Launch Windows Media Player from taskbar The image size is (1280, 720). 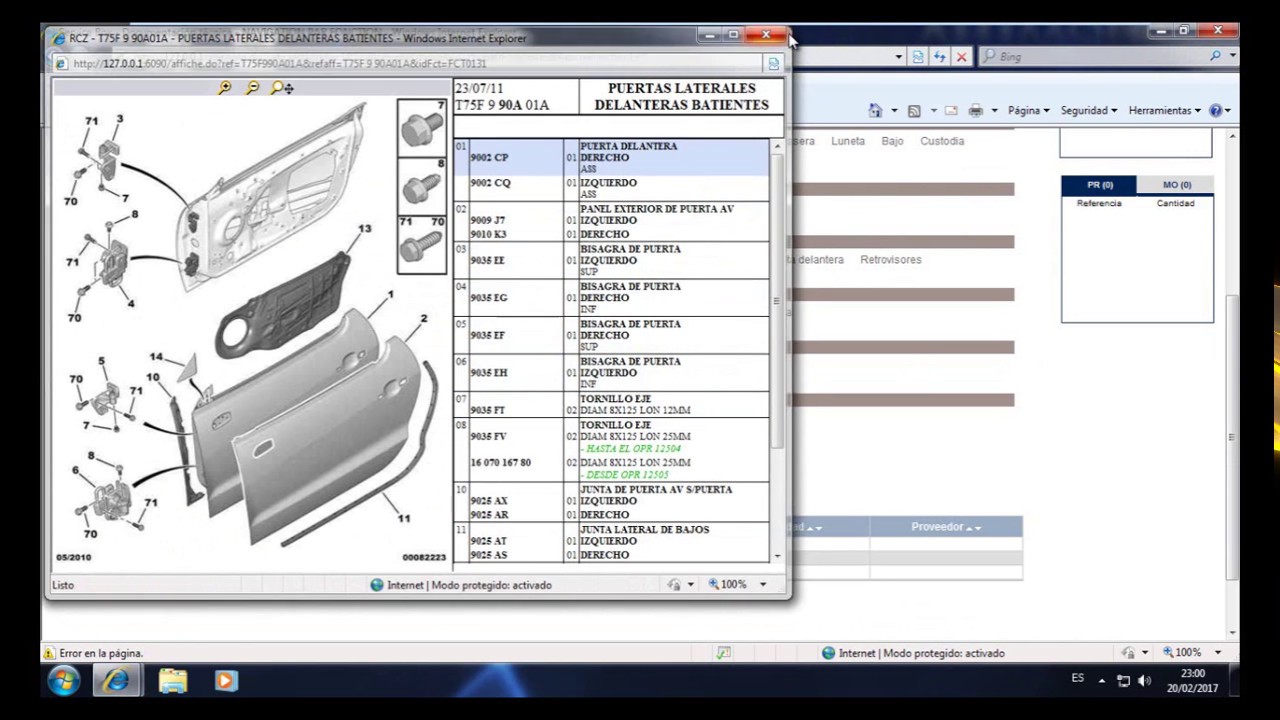pyautogui.click(x=226, y=681)
